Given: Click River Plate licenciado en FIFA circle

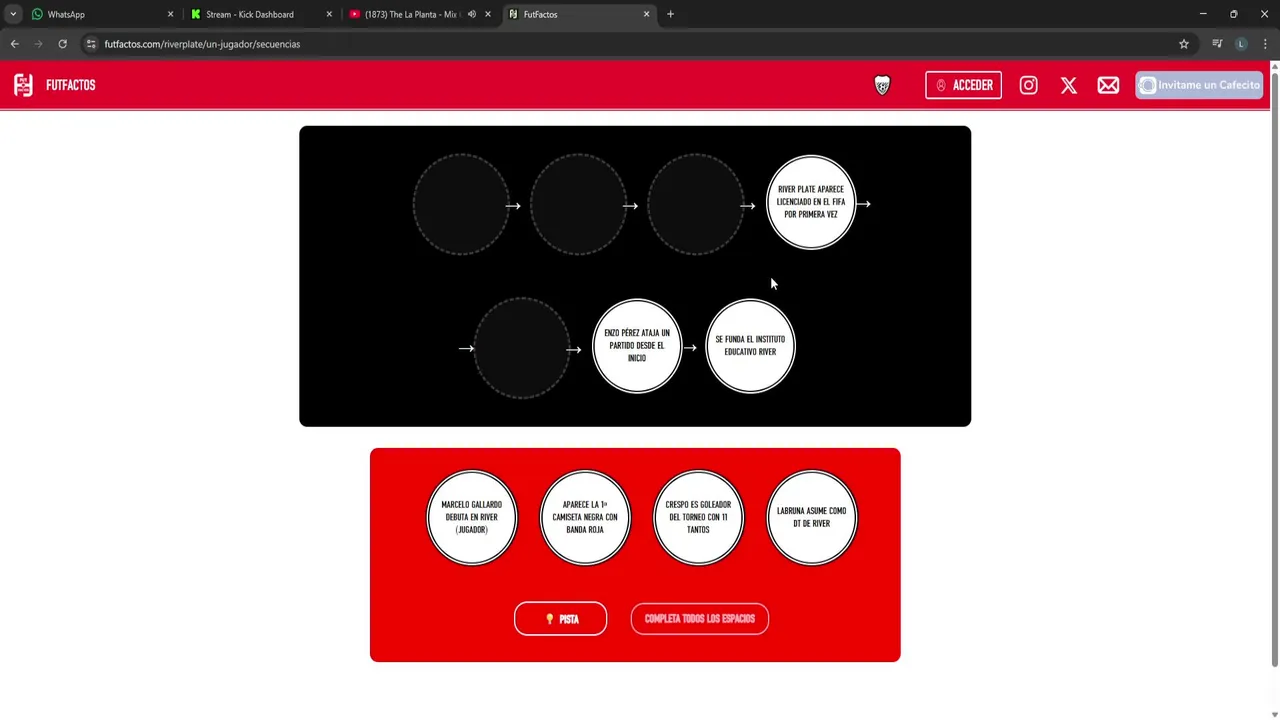Looking at the screenshot, I should [x=811, y=202].
